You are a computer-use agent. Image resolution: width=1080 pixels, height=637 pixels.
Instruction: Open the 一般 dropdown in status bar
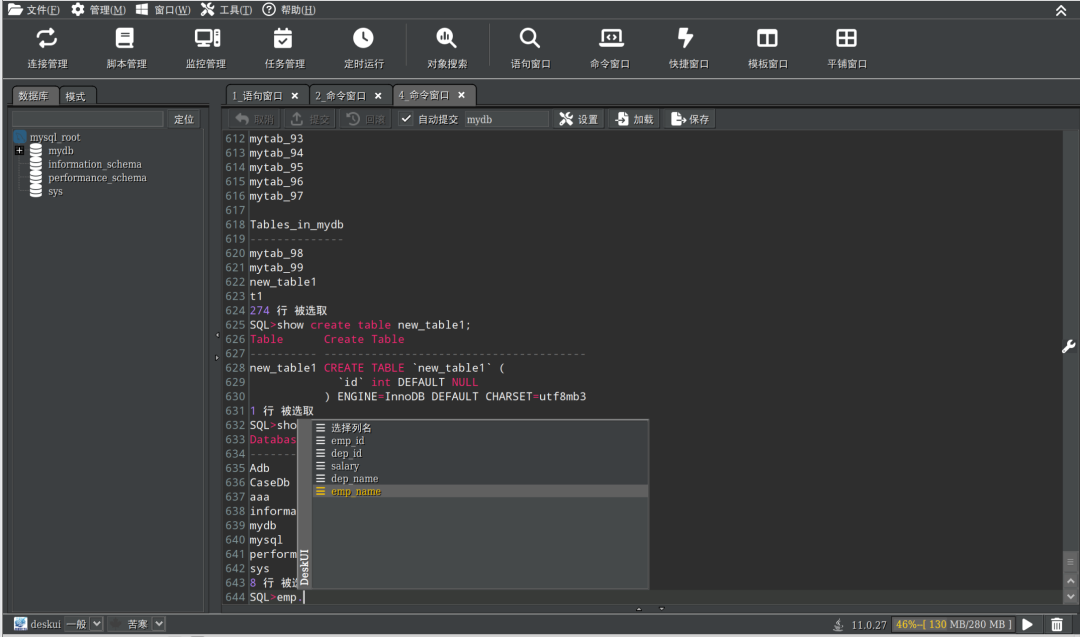click(x=97, y=624)
